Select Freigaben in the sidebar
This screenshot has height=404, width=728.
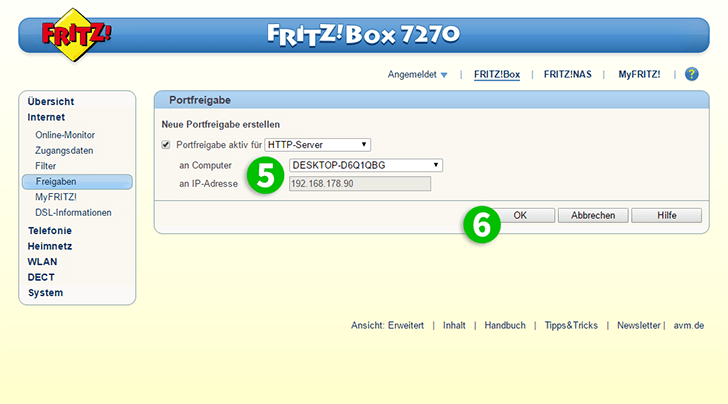click(x=77, y=182)
